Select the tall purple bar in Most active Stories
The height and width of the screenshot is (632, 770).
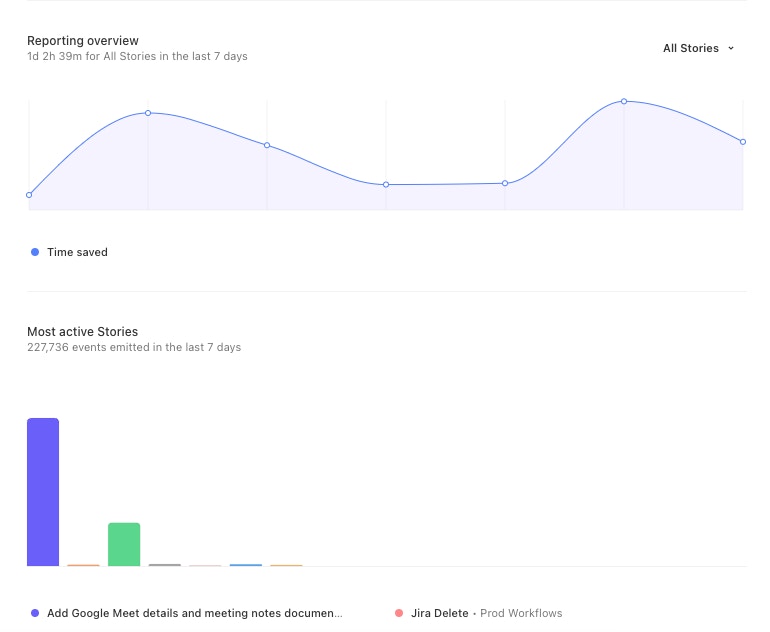tap(43, 492)
